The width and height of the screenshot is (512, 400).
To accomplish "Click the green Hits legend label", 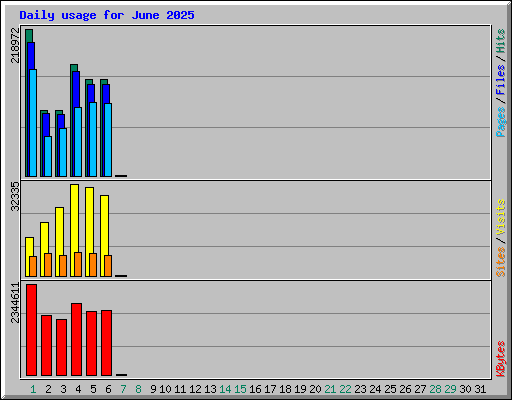I will pyautogui.click(x=501, y=41).
